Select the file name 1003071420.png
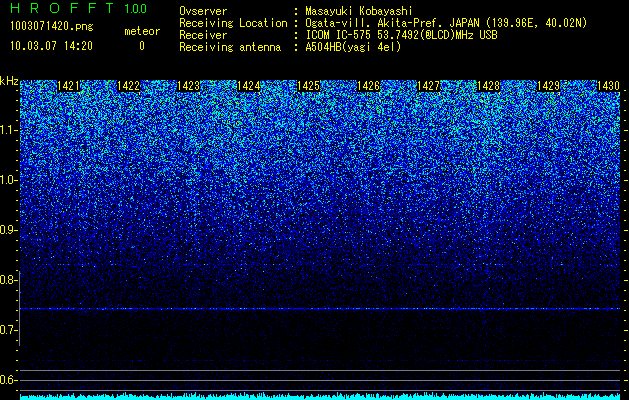The height and width of the screenshot is (400, 629). click(52, 27)
